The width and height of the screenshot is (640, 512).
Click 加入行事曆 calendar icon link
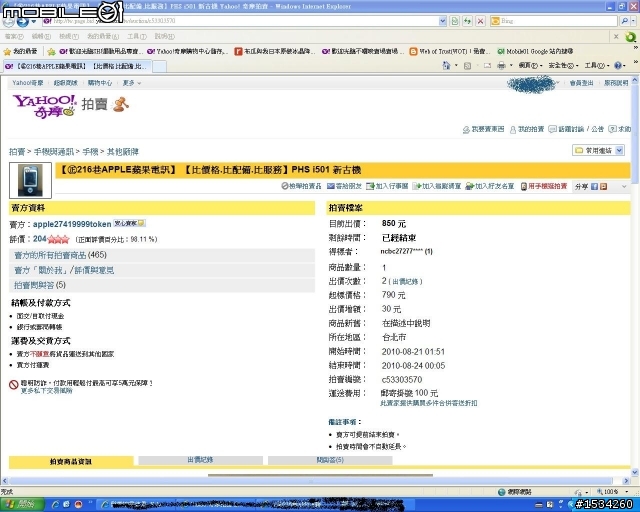click(x=387, y=186)
